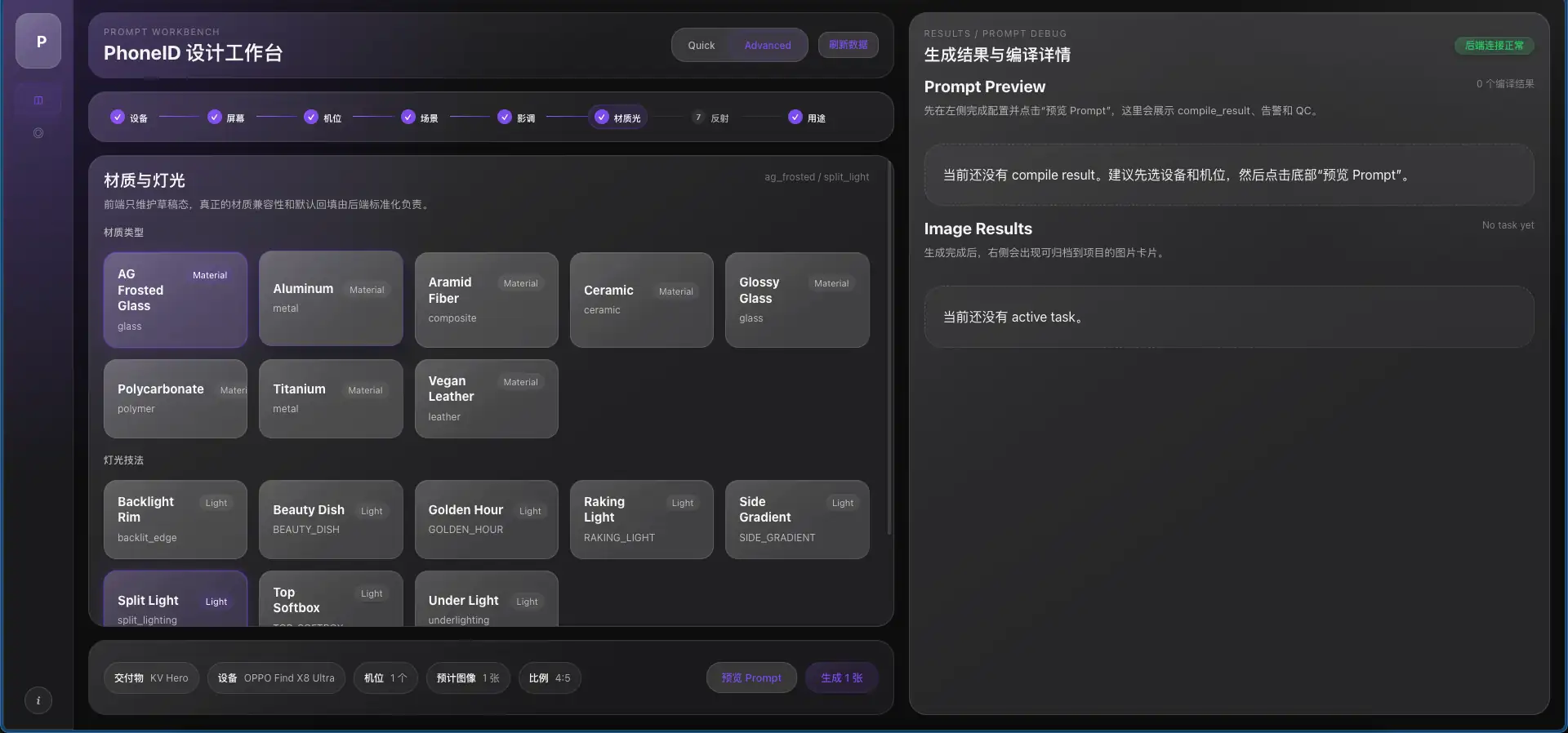The width and height of the screenshot is (1568, 733).
Task: Click the '材质类型' subsection label
Action: point(123,233)
